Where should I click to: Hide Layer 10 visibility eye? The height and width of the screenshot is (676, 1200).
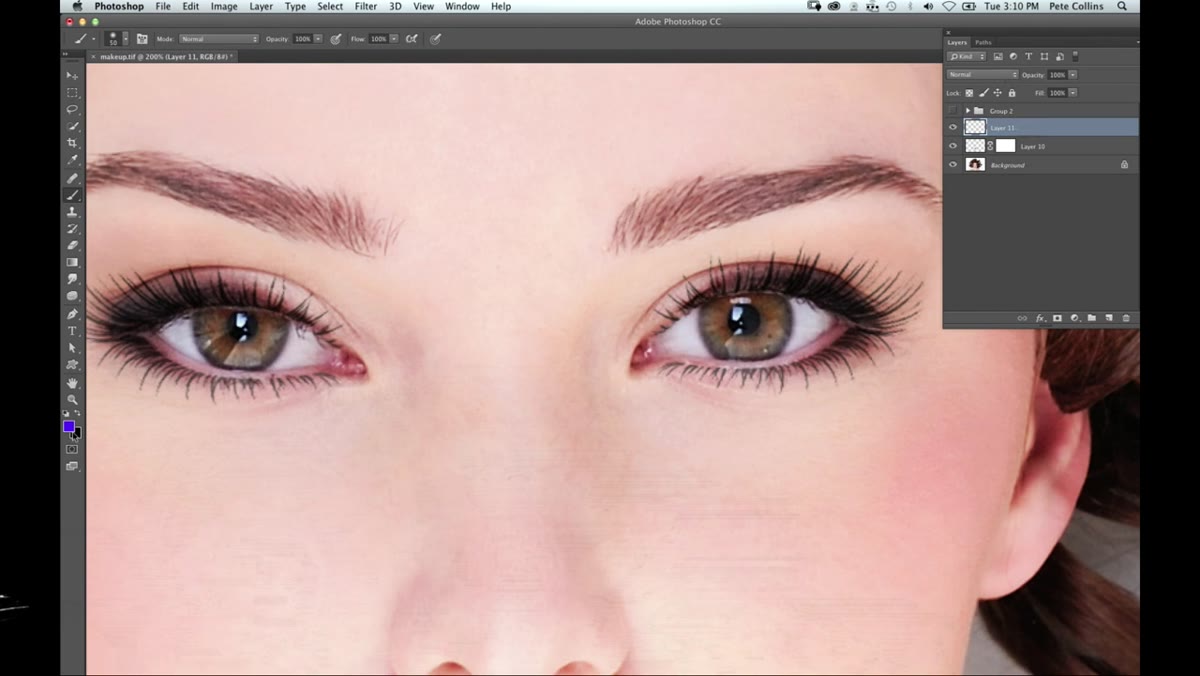[953, 146]
